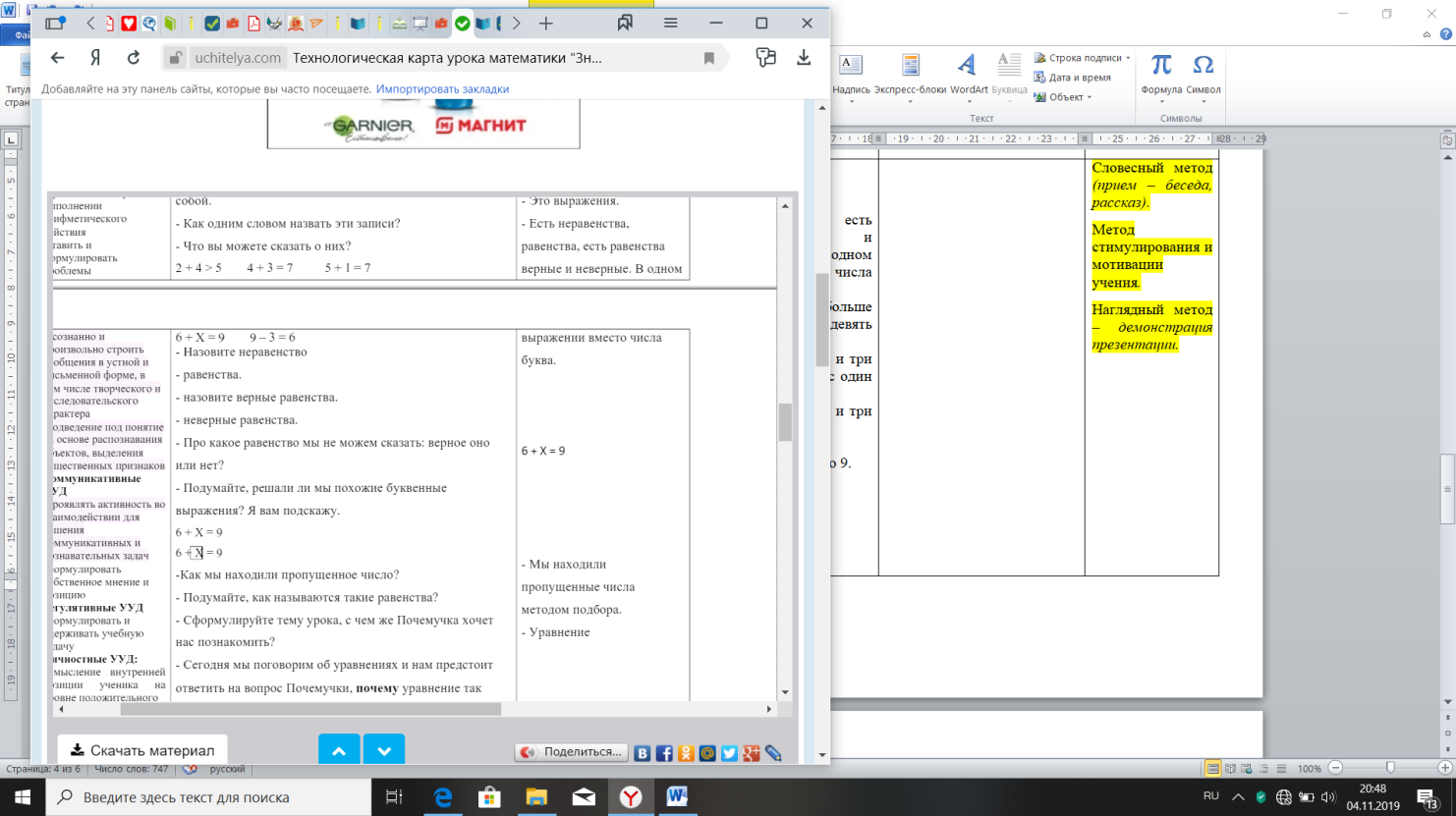Click Скачать материал download button

(142, 750)
